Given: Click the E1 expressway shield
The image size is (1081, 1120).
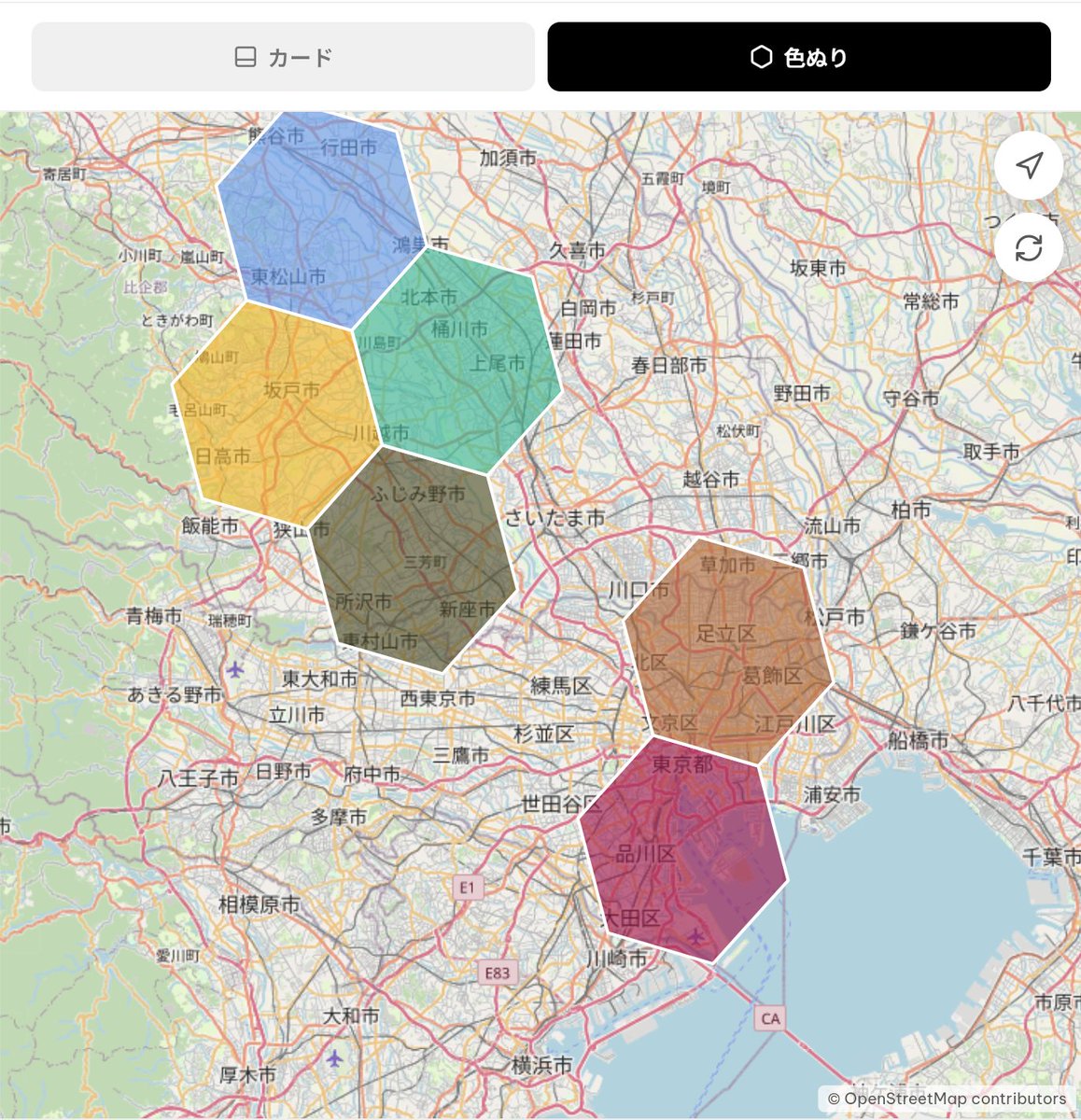Looking at the screenshot, I should tap(468, 888).
